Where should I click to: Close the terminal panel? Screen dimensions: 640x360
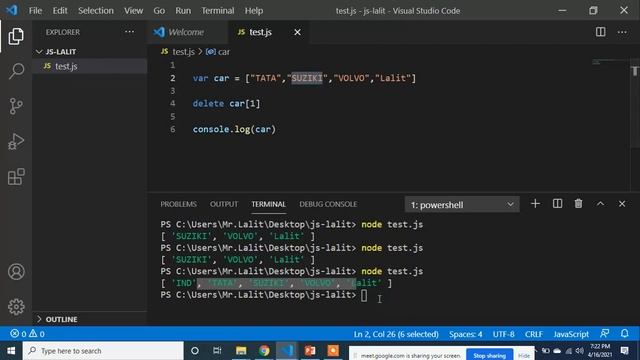coord(622,204)
